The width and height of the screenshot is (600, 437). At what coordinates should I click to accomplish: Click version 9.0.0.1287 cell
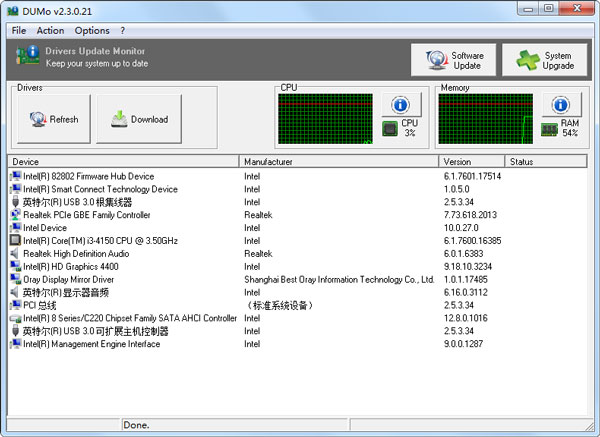(x=463, y=344)
